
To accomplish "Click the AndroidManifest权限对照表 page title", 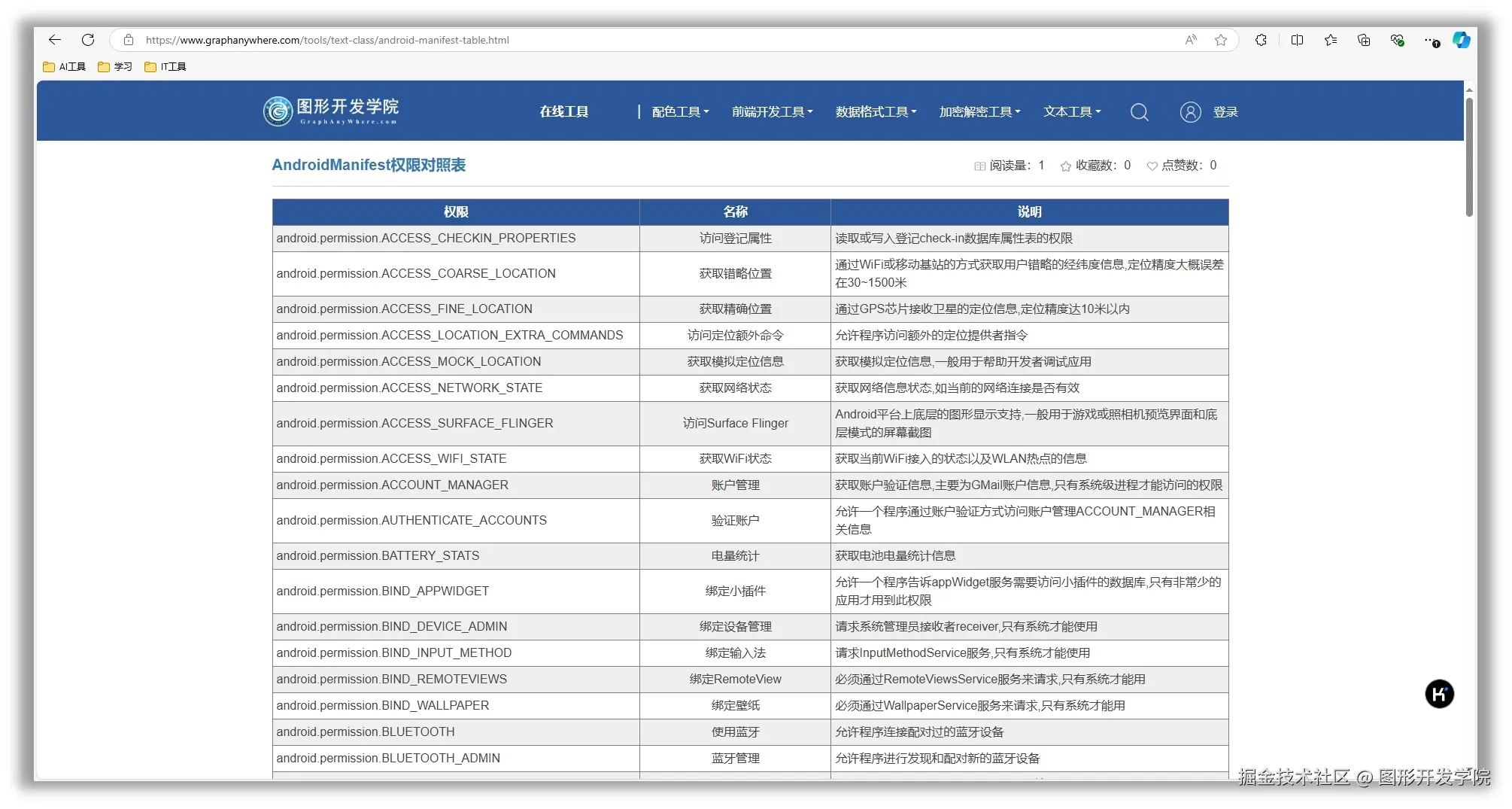I will 369,165.
